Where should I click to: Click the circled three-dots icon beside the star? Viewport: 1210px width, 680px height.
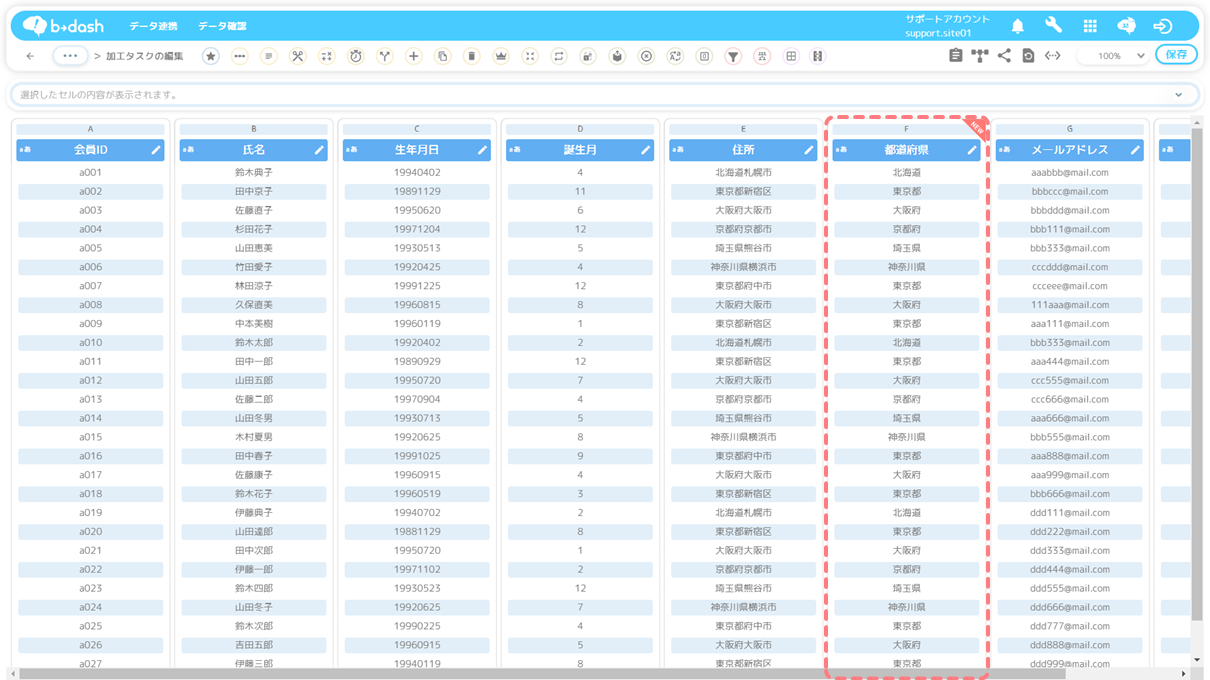click(240, 56)
